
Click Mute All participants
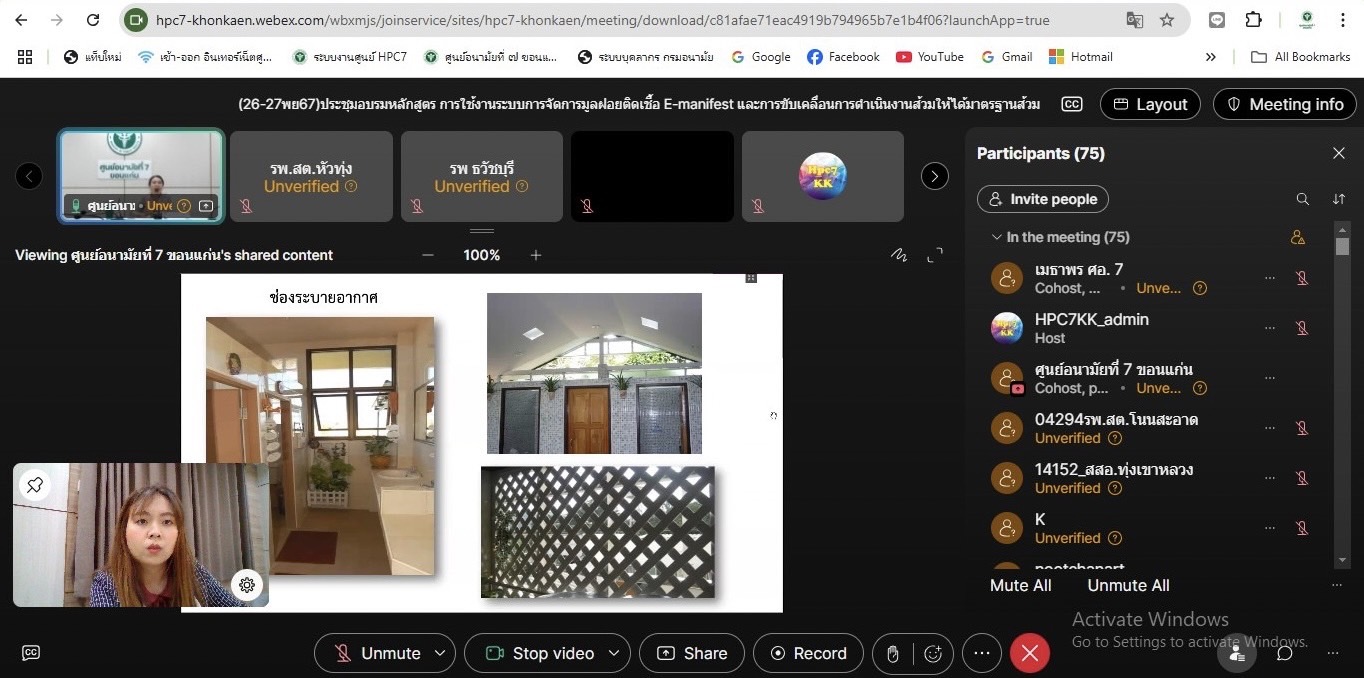pos(1020,585)
